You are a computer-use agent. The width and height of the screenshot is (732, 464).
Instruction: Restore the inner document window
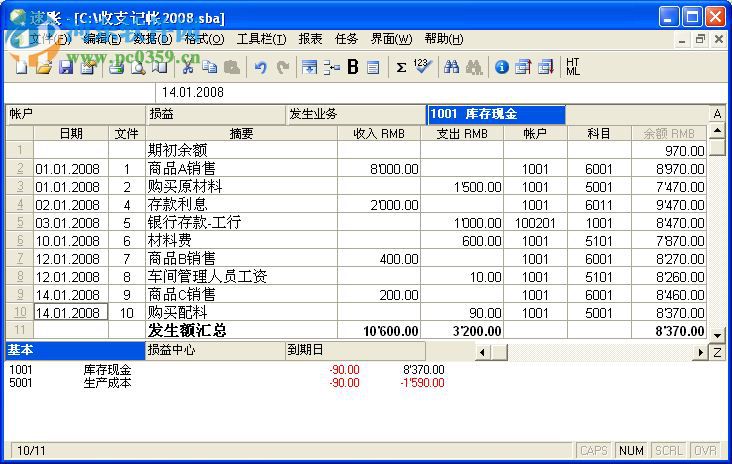click(x=700, y=39)
